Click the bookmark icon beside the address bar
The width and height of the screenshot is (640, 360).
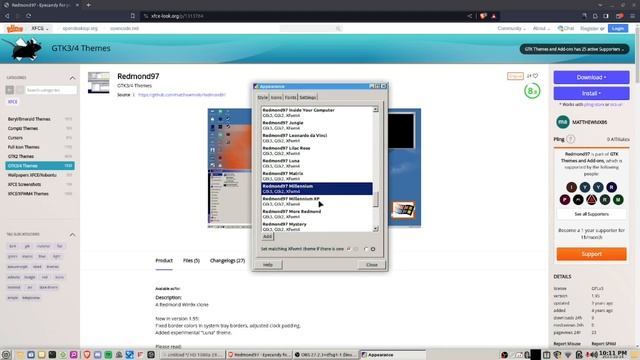coord(133,16)
